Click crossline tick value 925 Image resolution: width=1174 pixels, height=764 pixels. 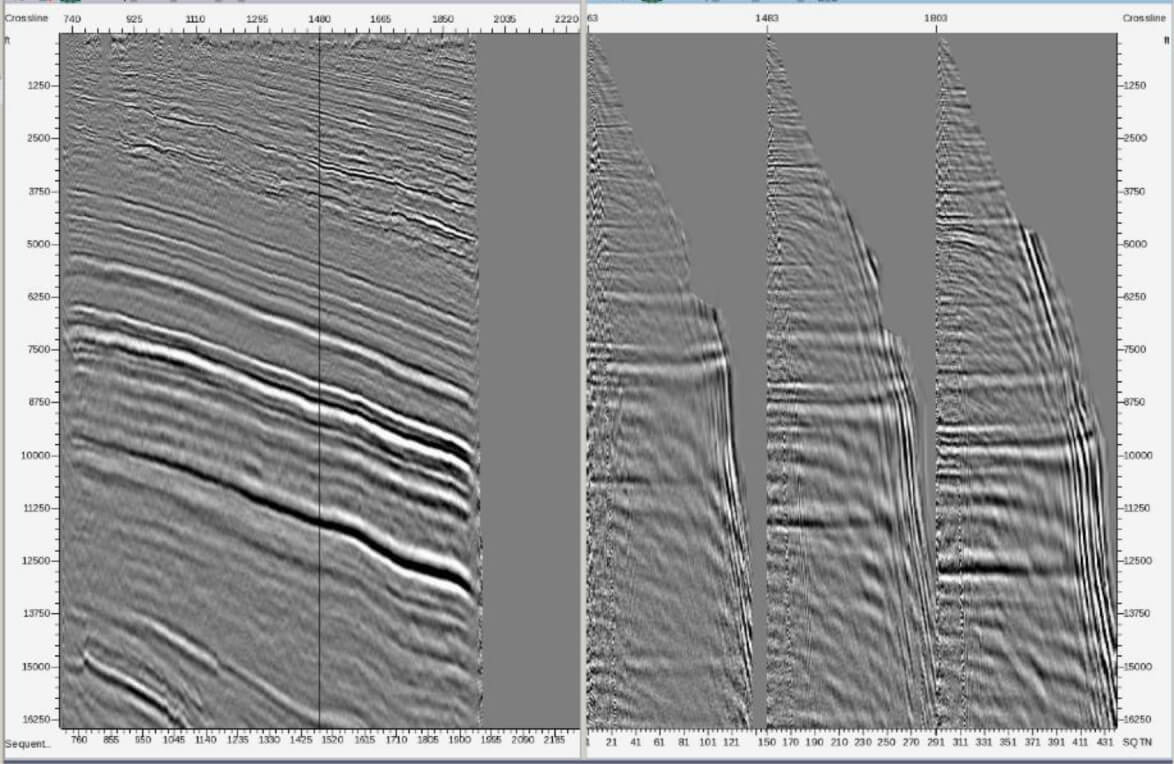click(x=133, y=19)
